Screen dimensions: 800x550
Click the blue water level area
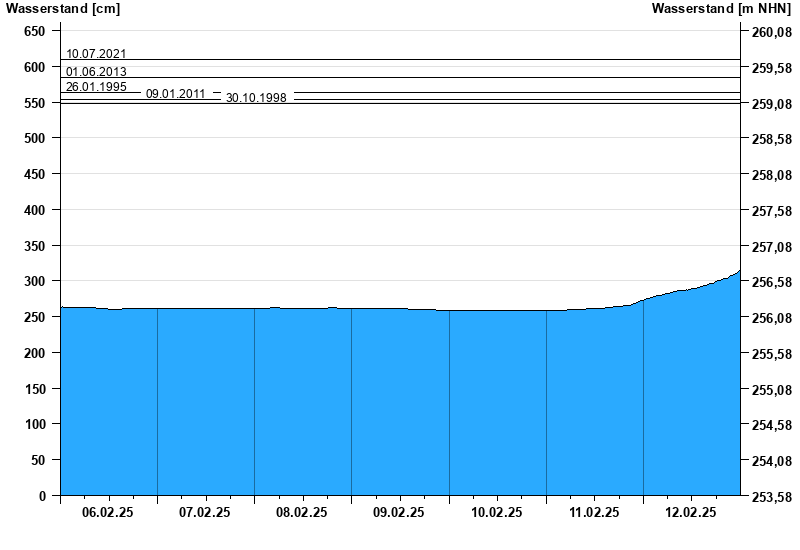pos(400,400)
